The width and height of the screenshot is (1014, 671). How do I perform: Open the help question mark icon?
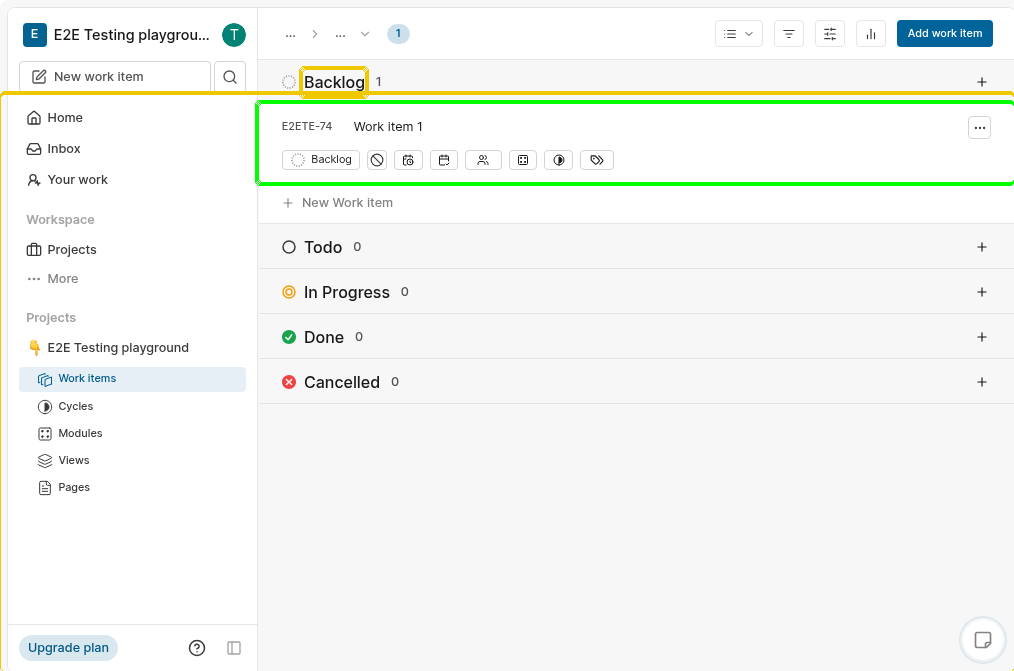197,648
